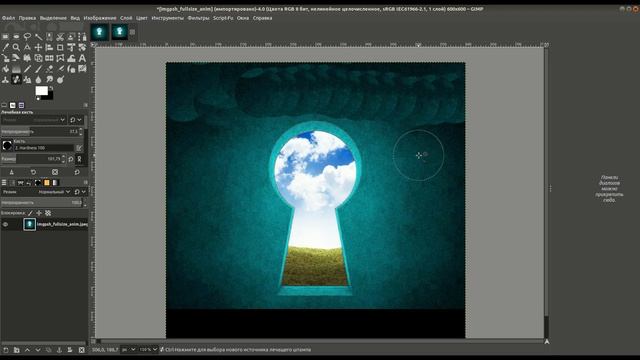
Task: Select the Measure tool
Action: pyautogui.click(x=27, y=47)
